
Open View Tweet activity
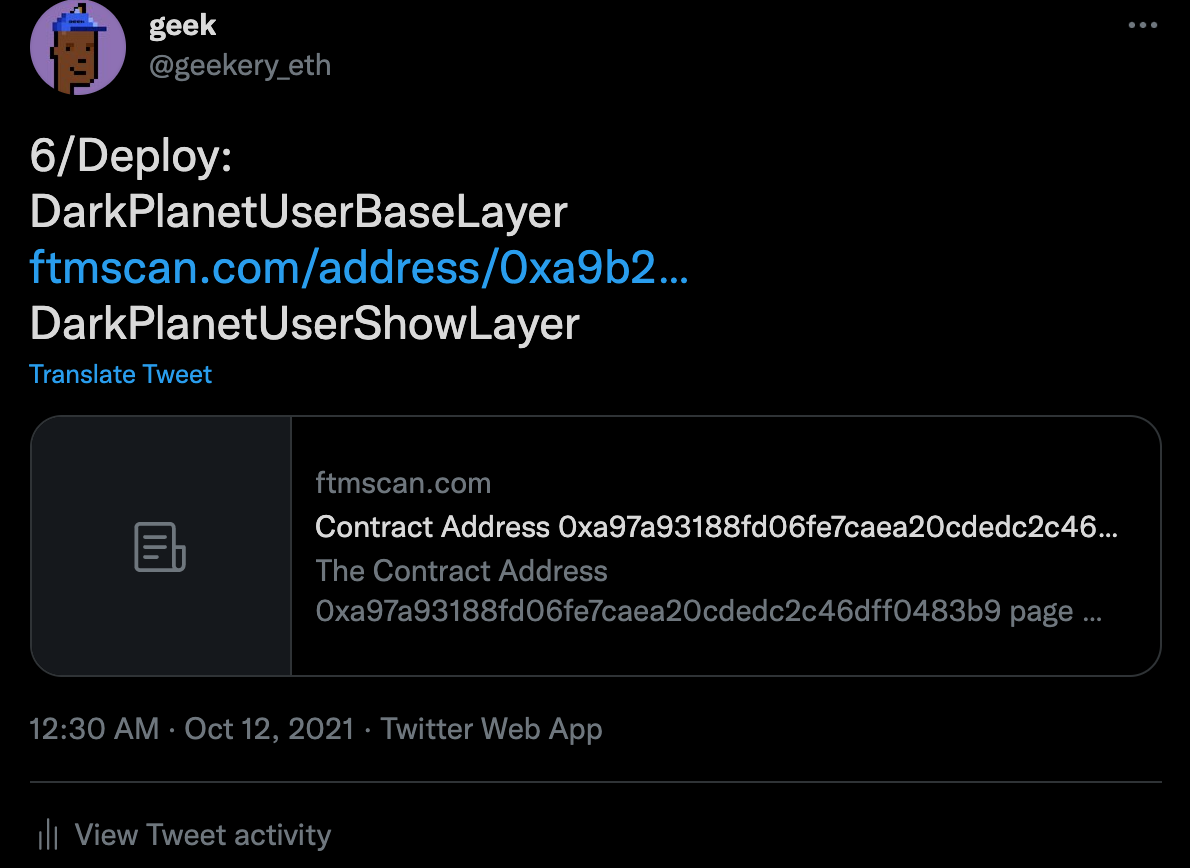(x=203, y=835)
